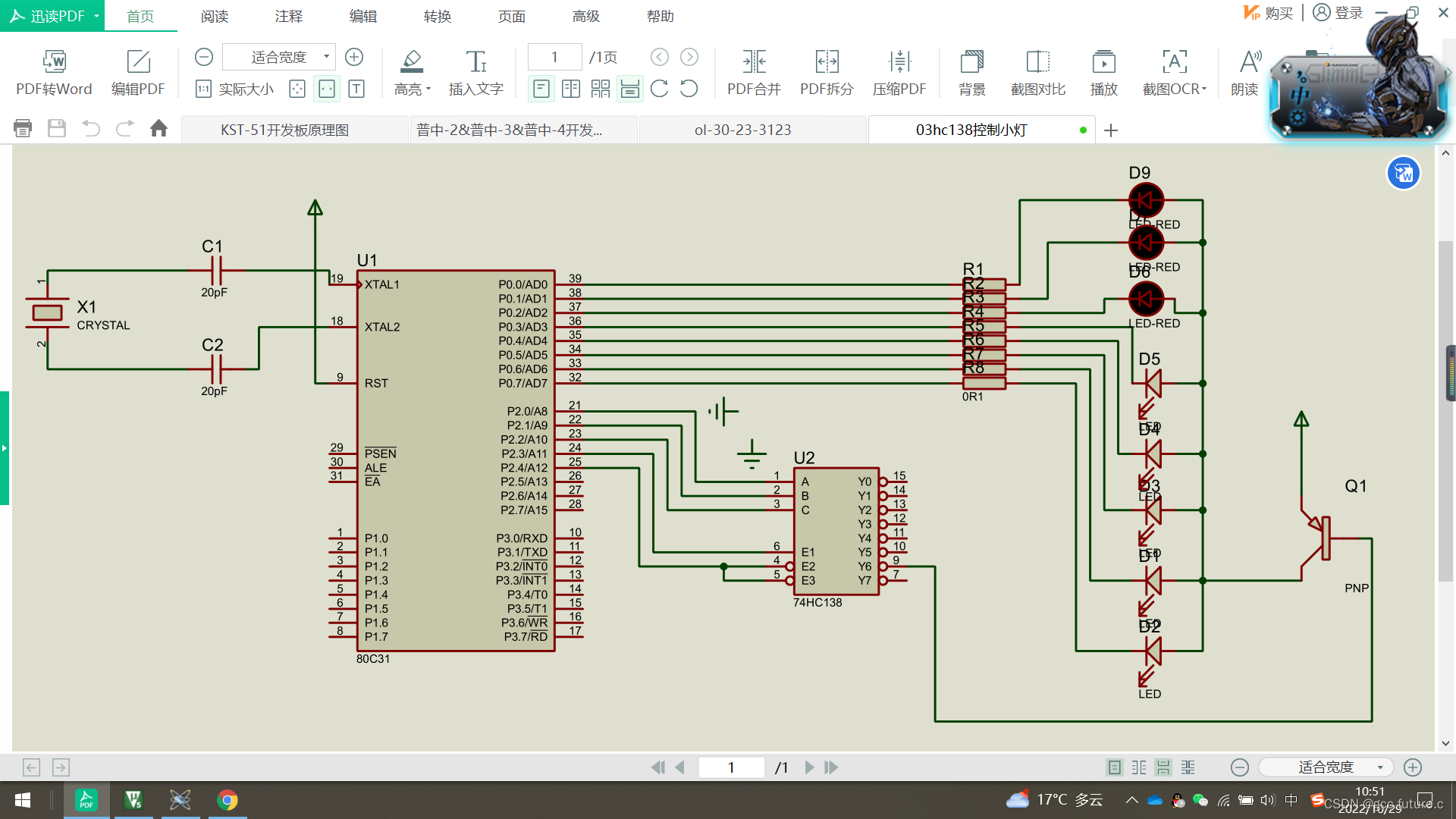Switch to the 注释 ribbon tab
The height and width of the screenshot is (819, 1456).
pyautogui.click(x=289, y=16)
